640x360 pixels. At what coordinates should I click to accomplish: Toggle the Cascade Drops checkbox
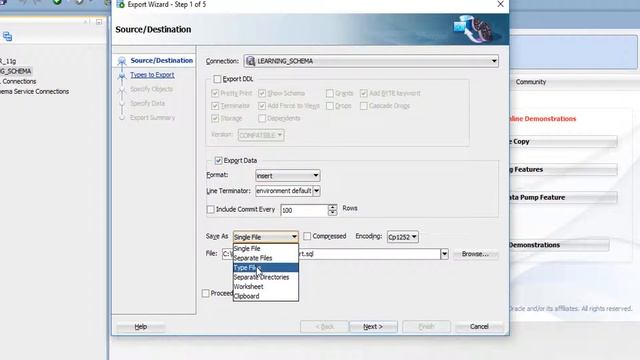pyautogui.click(x=364, y=106)
